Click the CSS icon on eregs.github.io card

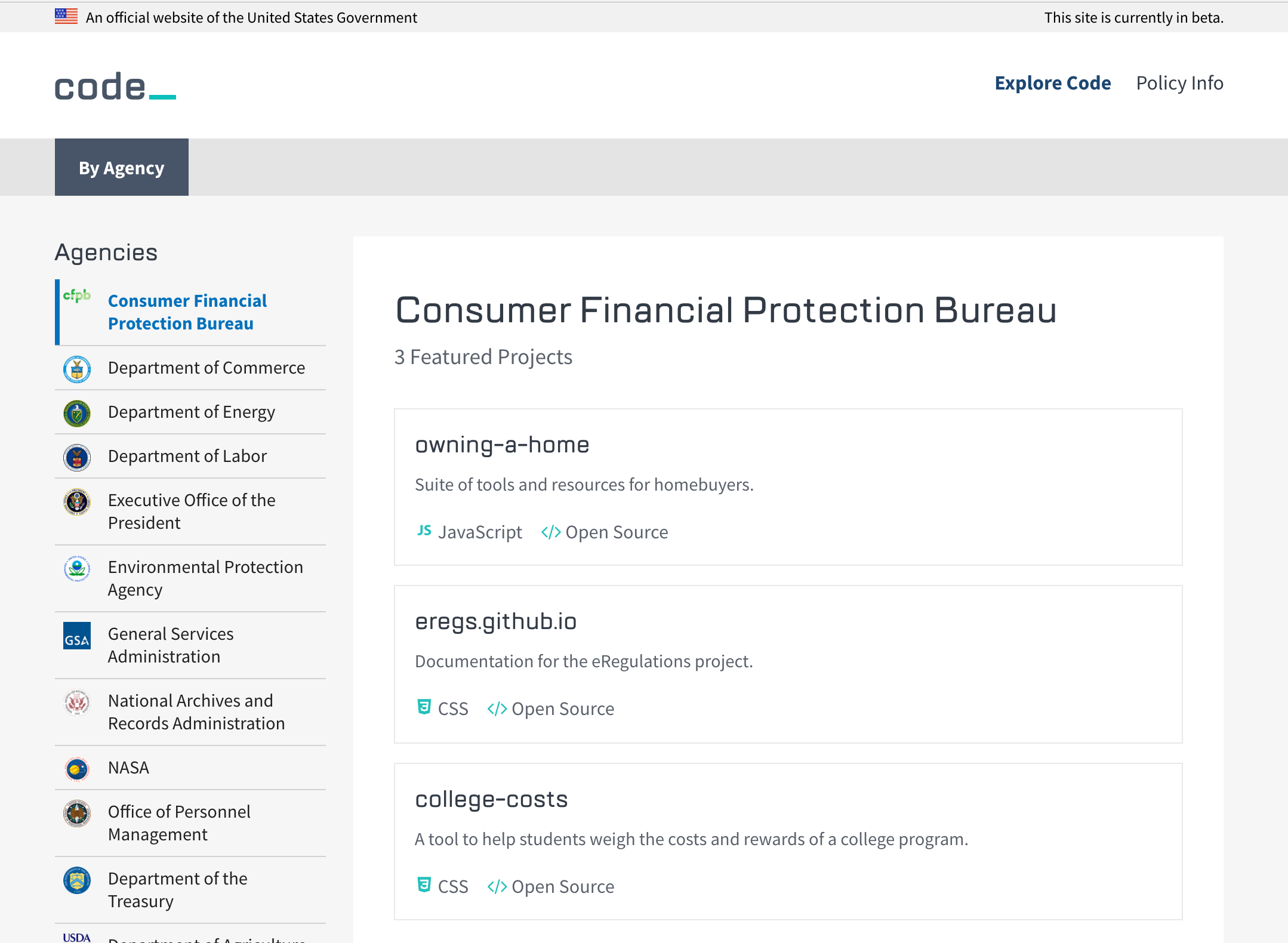(424, 708)
